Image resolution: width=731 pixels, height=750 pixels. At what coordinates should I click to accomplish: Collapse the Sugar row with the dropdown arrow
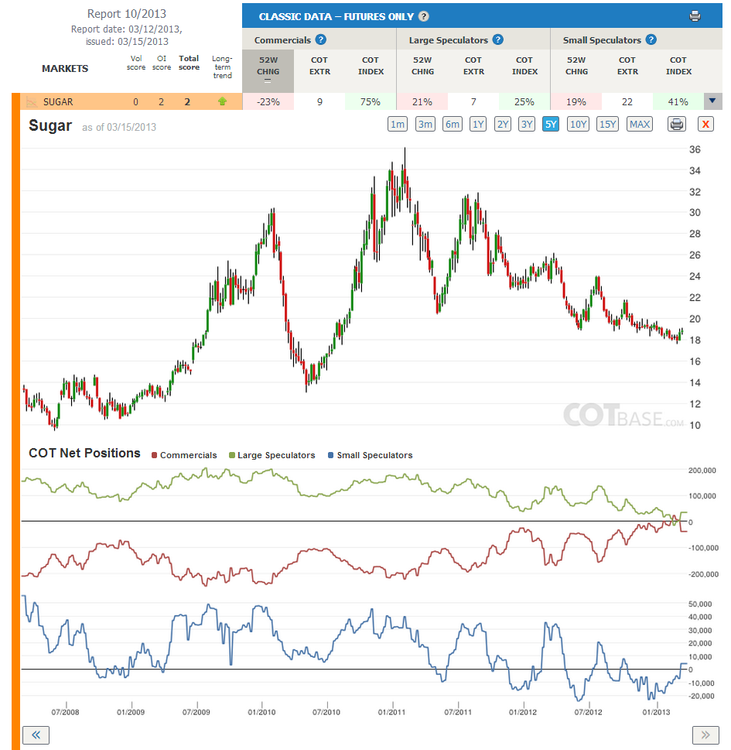point(712,101)
